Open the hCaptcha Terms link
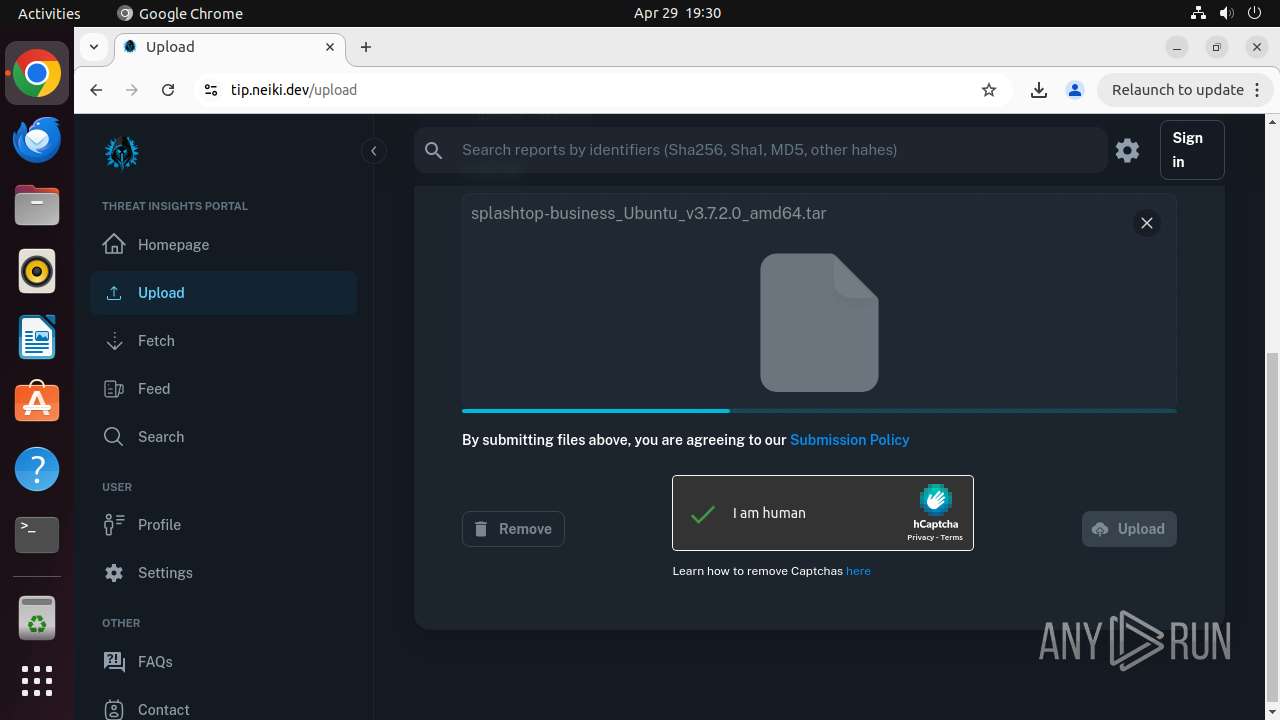This screenshot has width=1280, height=720. pyautogui.click(x=951, y=538)
